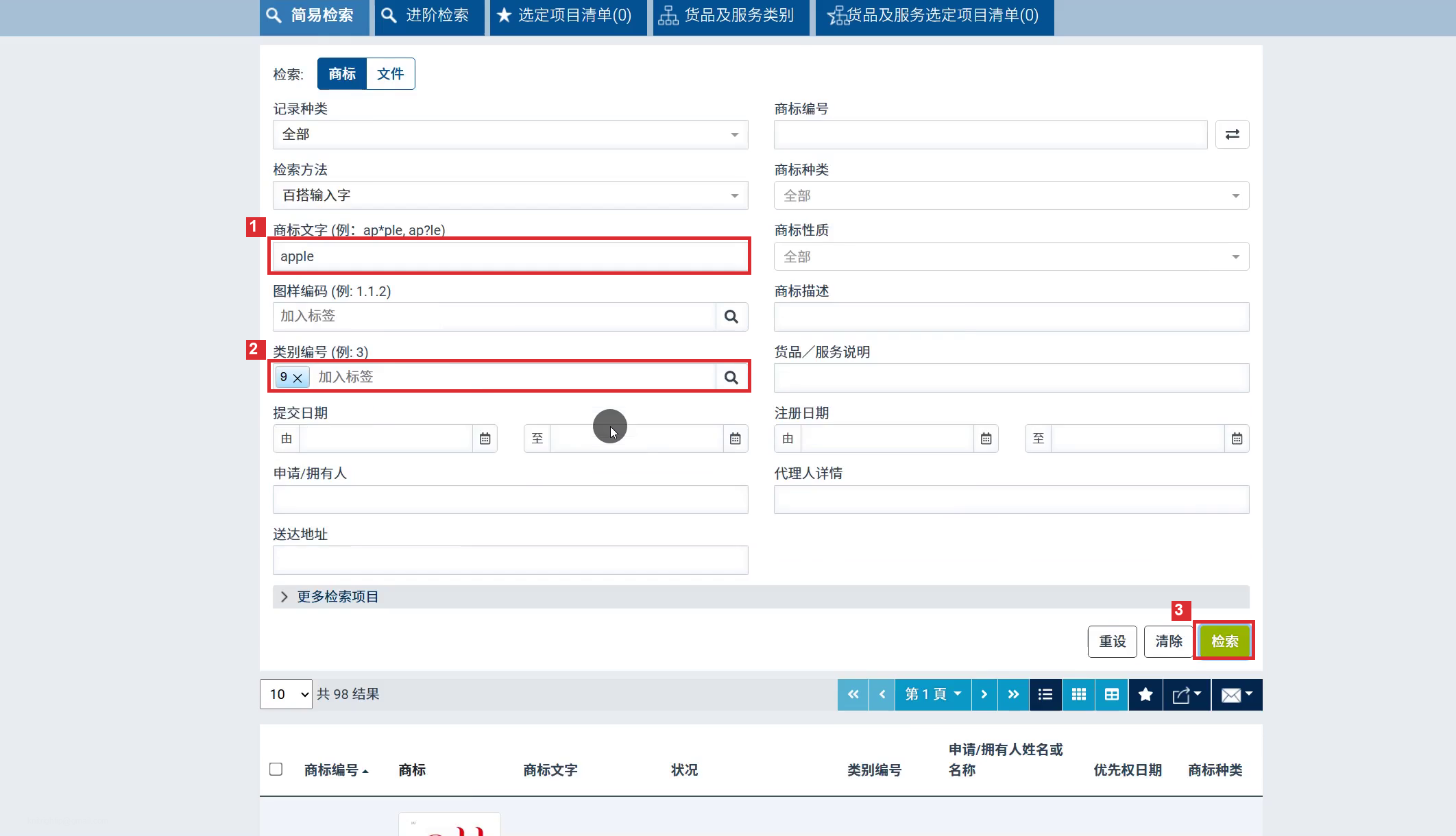Viewport: 1456px width, 836px height.
Task: Open 检索方法 dropdown
Action: (510, 195)
